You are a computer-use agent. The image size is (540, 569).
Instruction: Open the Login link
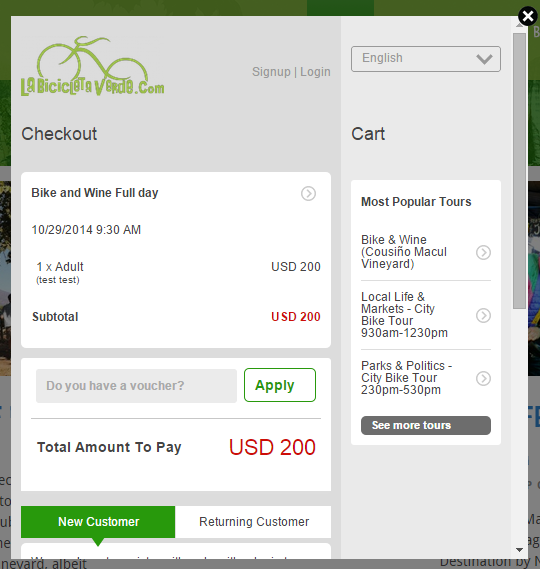coord(315,72)
